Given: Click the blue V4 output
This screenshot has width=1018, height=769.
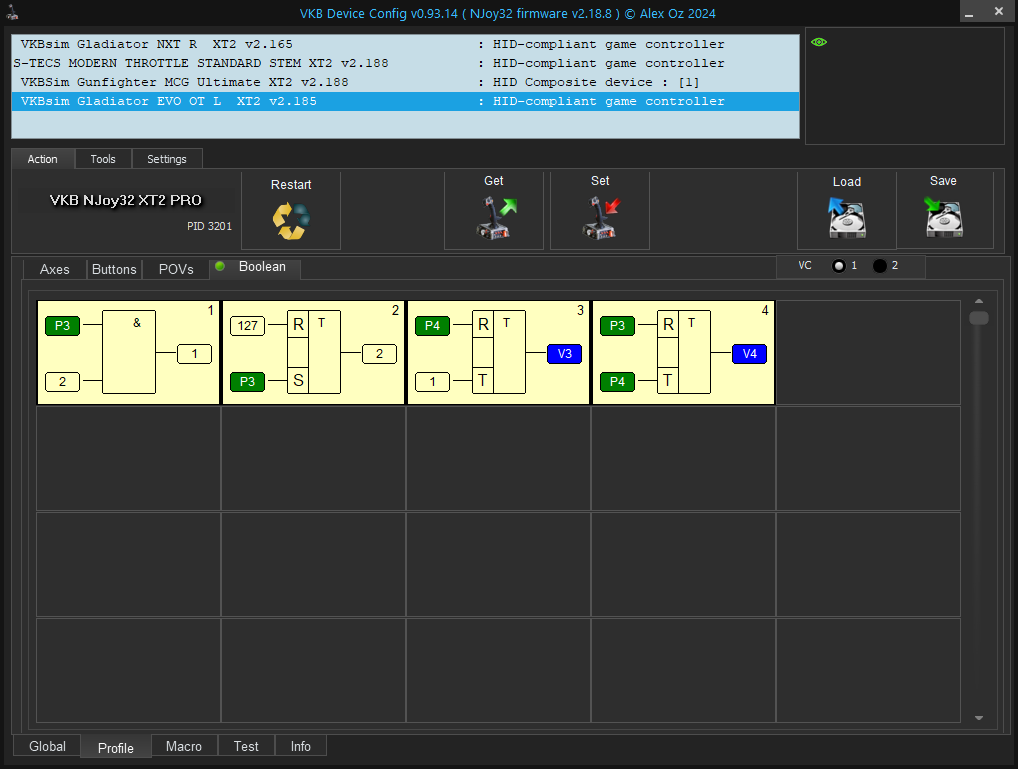Looking at the screenshot, I should pos(750,354).
